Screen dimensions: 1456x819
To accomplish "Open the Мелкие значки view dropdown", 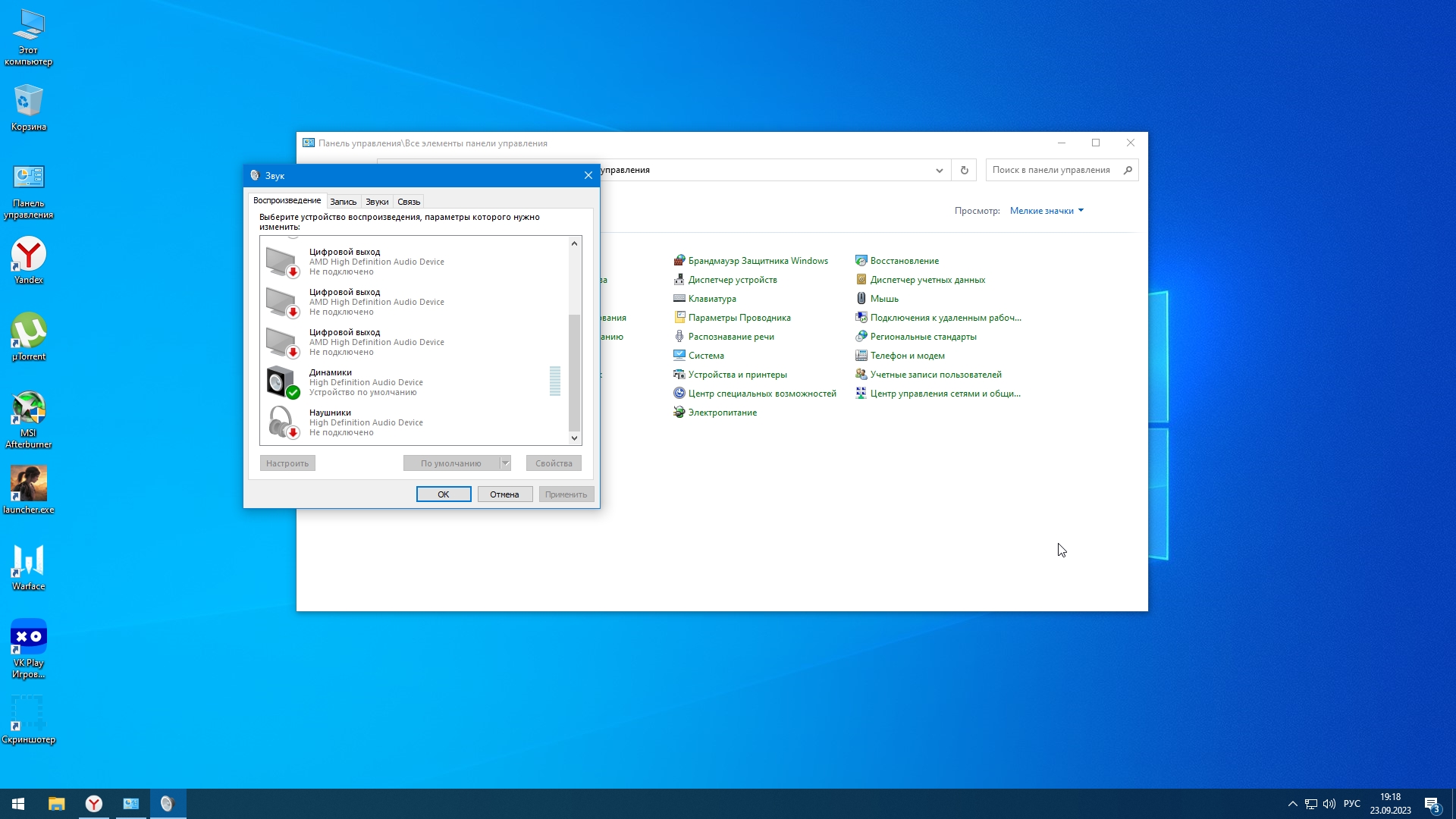I will tap(1046, 211).
